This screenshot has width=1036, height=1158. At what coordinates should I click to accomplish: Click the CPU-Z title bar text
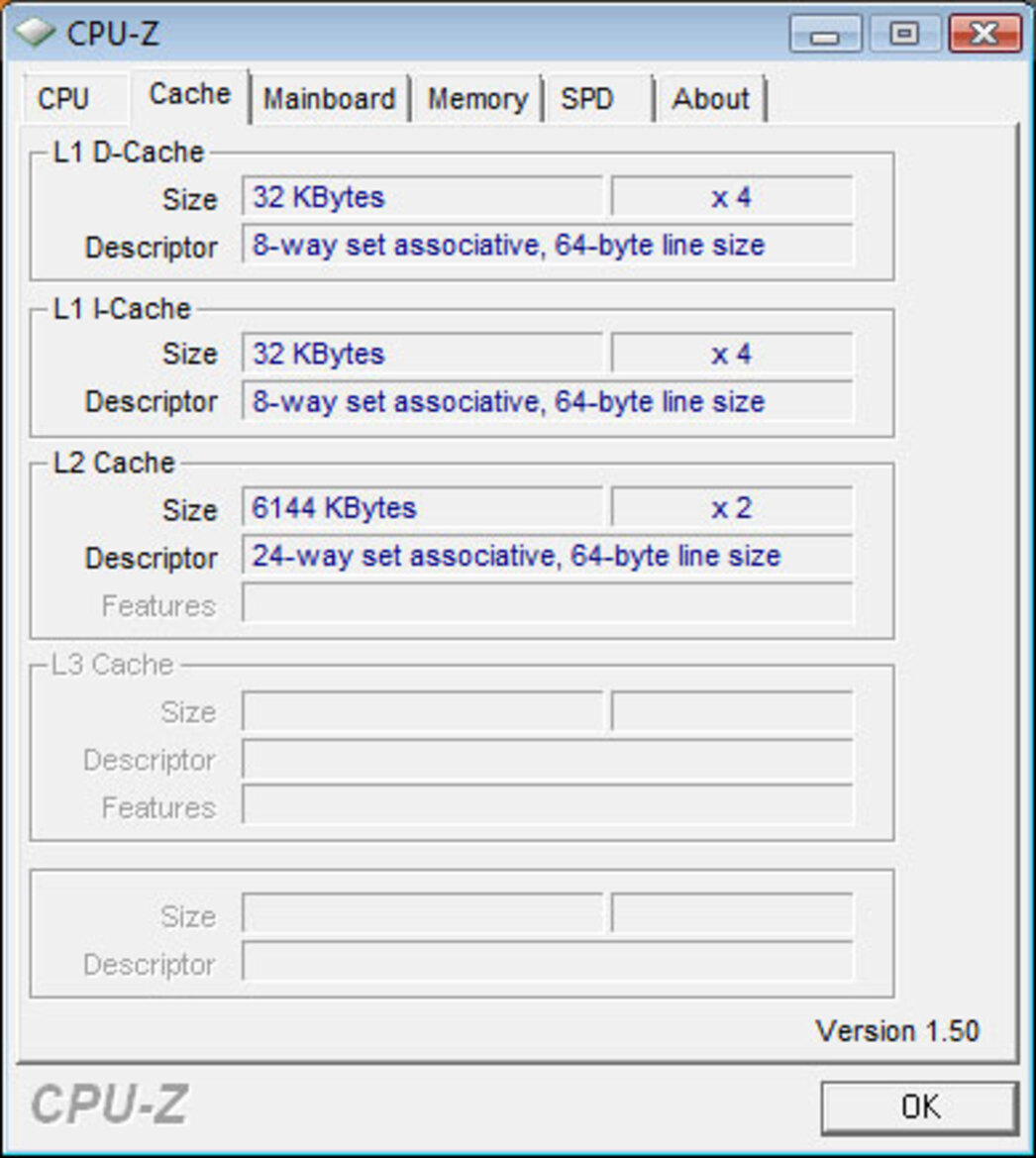(113, 34)
